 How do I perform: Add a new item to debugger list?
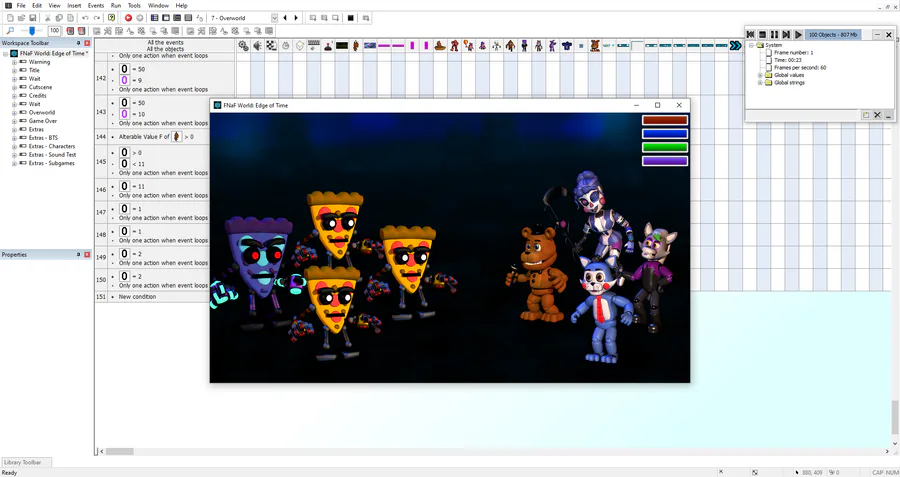[866, 115]
